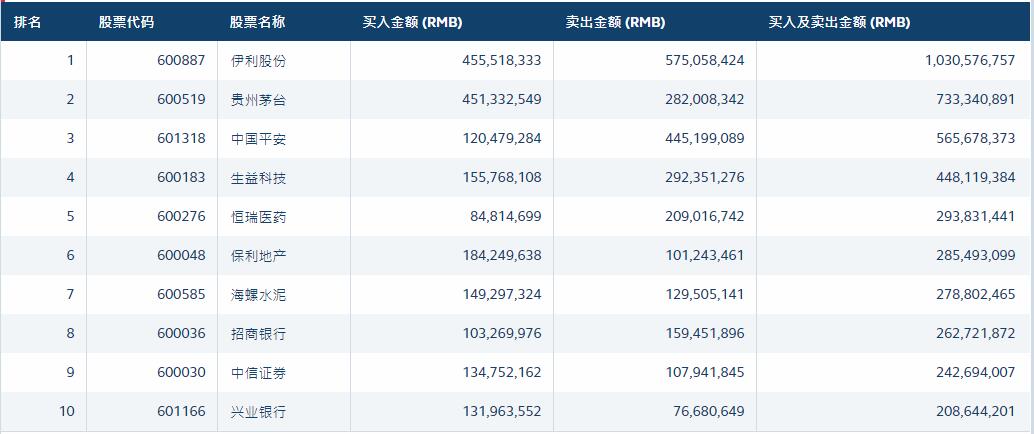Viewport: 1034px width, 434px height.
Task: Click total amount 1,030,576,757
Action: [x=971, y=61]
